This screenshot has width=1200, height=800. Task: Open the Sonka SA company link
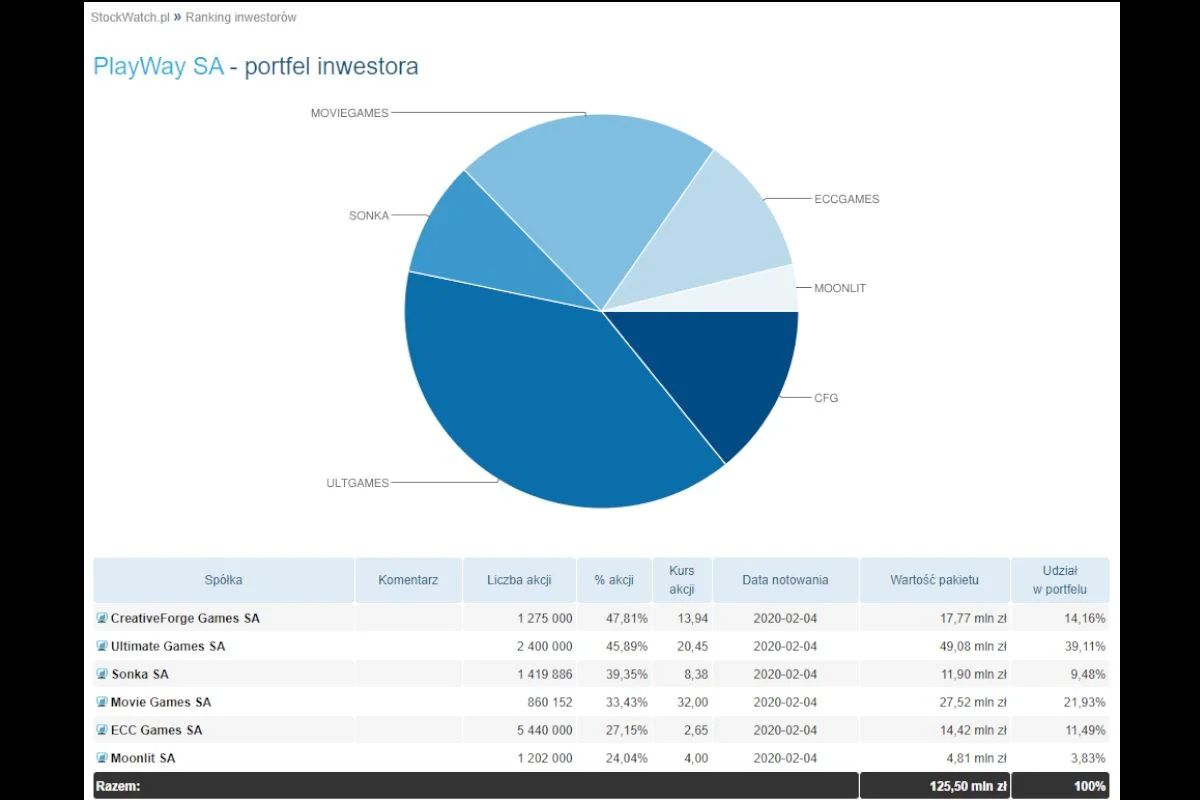[140, 674]
